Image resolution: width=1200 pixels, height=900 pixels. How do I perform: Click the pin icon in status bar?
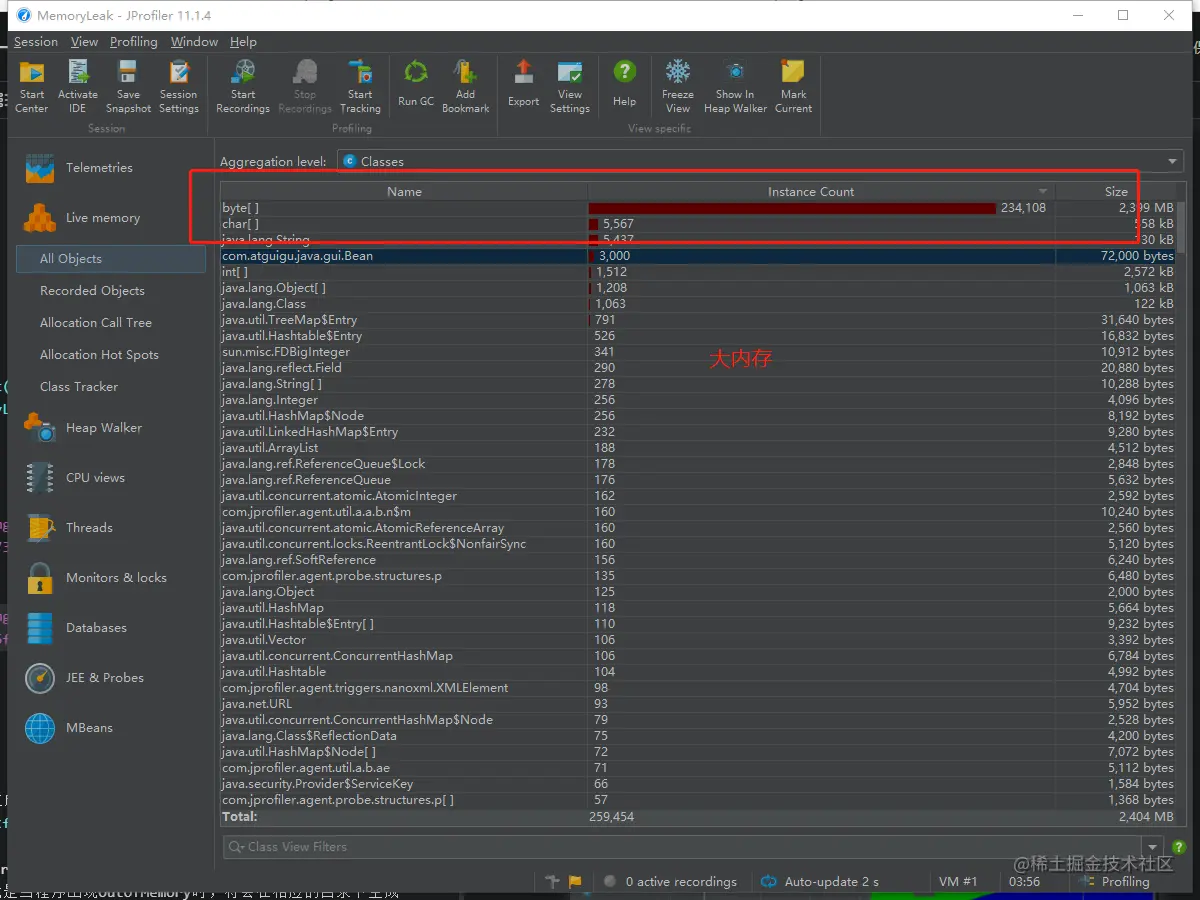553,882
